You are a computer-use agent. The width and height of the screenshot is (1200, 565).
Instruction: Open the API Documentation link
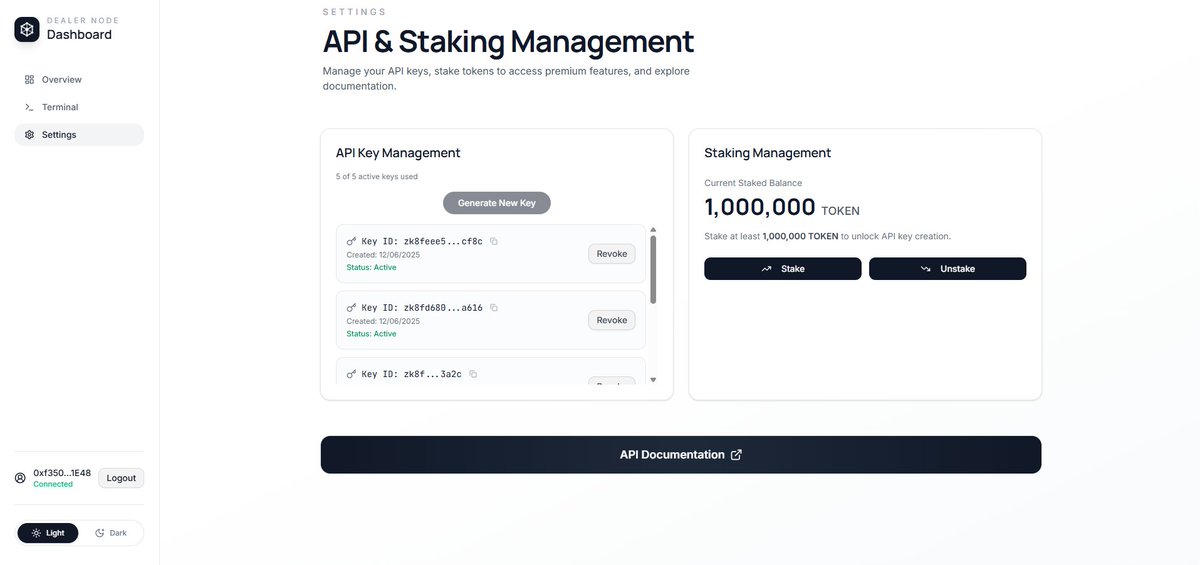click(x=681, y=455)
